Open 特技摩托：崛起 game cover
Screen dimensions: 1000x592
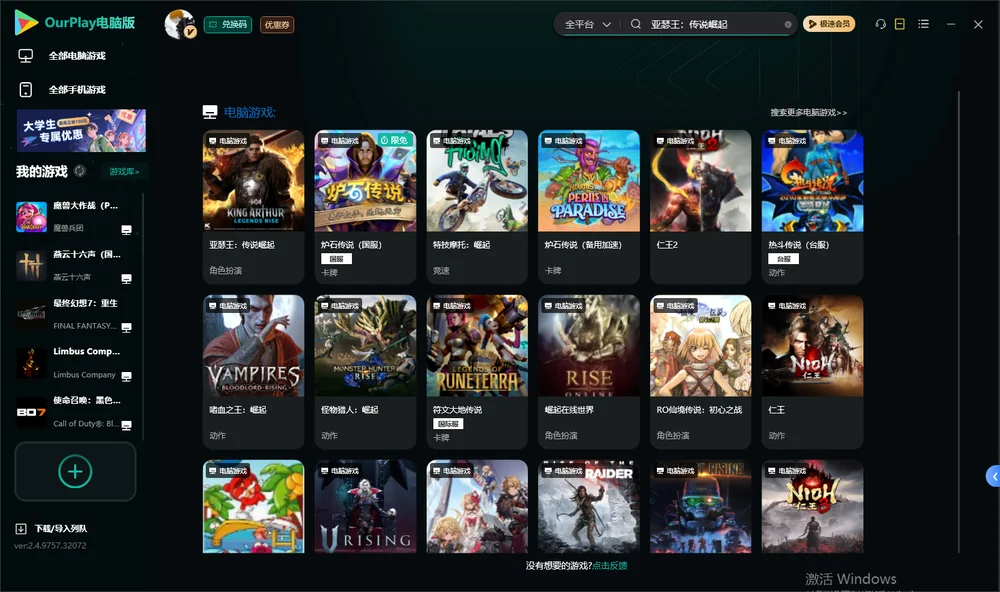477,181
